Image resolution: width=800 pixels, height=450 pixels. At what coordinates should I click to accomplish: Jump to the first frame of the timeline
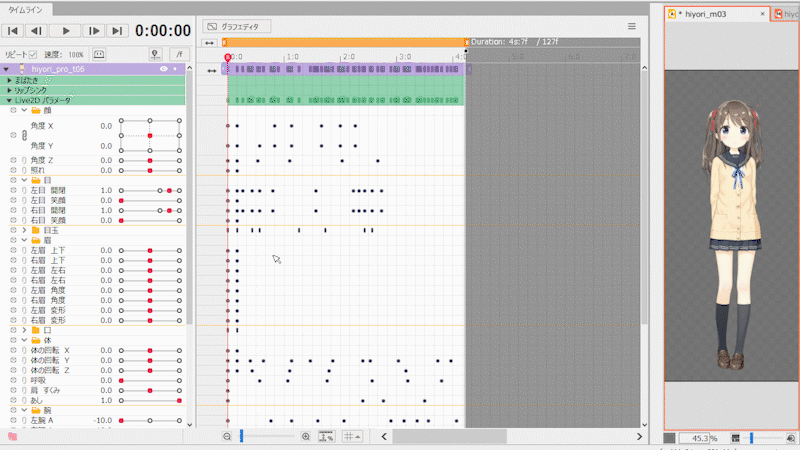point(14,31)
